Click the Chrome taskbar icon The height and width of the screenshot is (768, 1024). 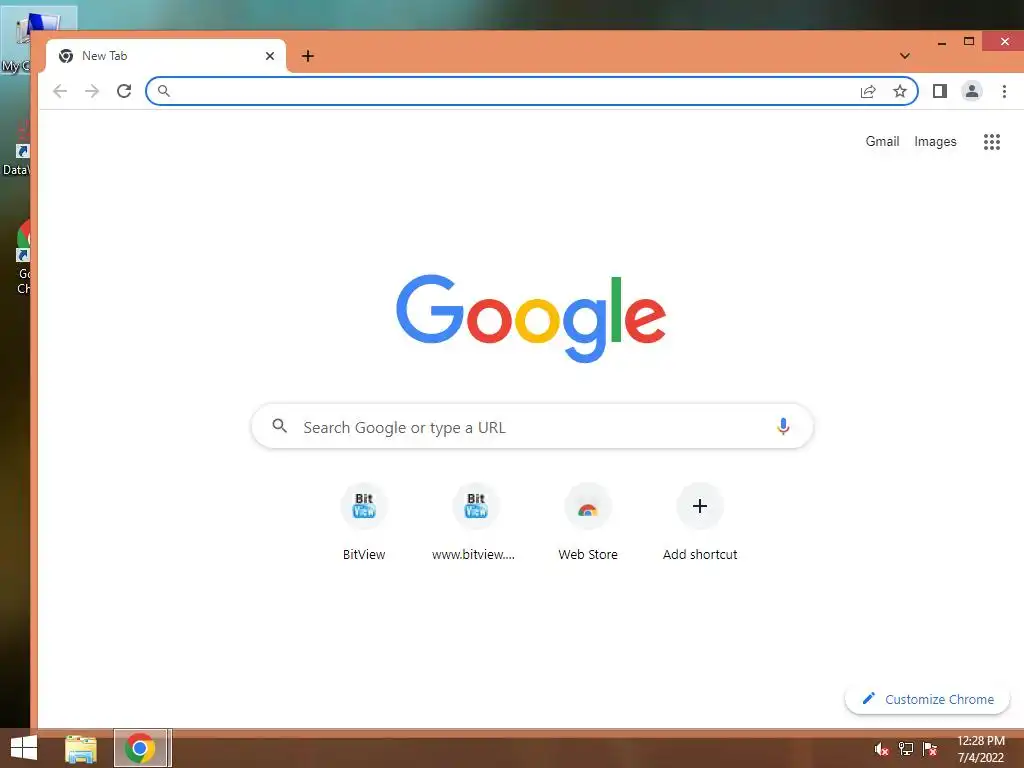click(x=140, y=748)
